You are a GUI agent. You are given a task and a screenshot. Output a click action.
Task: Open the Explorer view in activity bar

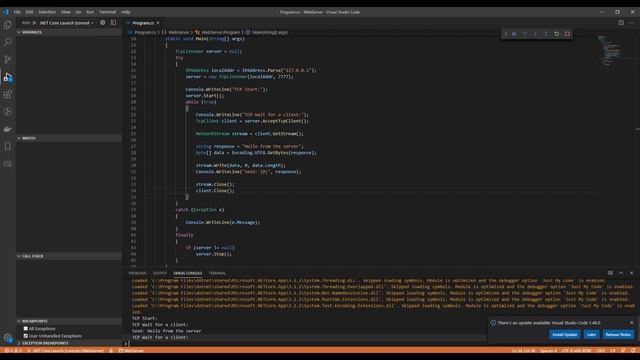tap(8, 25)
